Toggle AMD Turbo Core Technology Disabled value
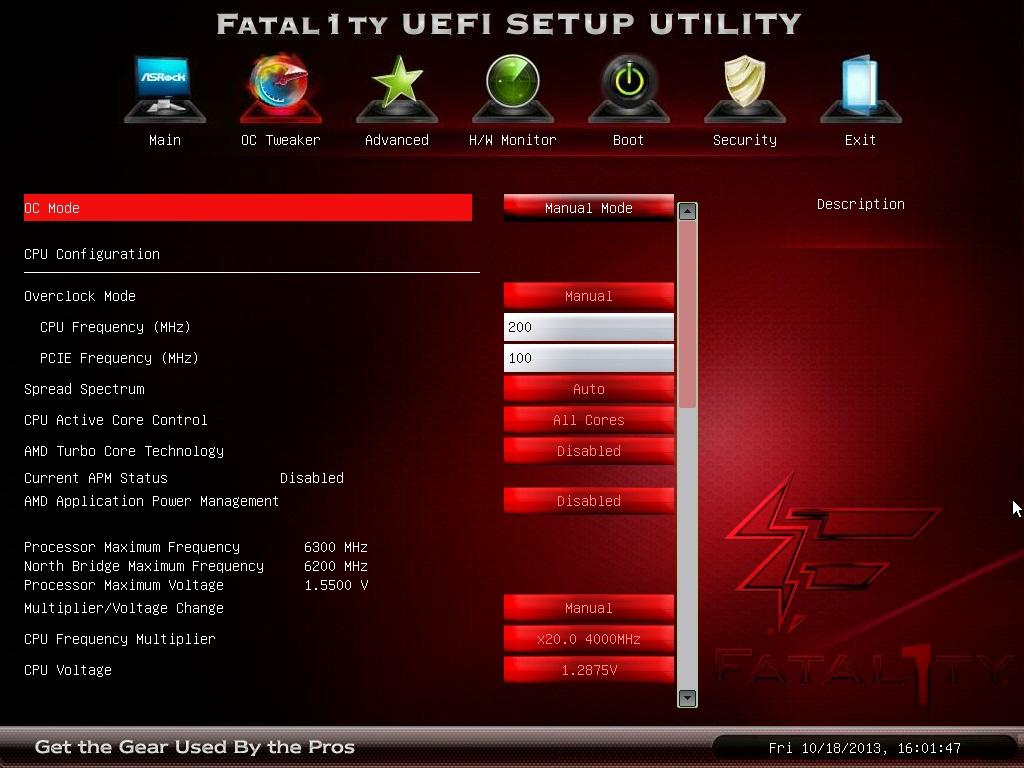This screenshot has width=1024, height=768. click(x=588, y=451)
